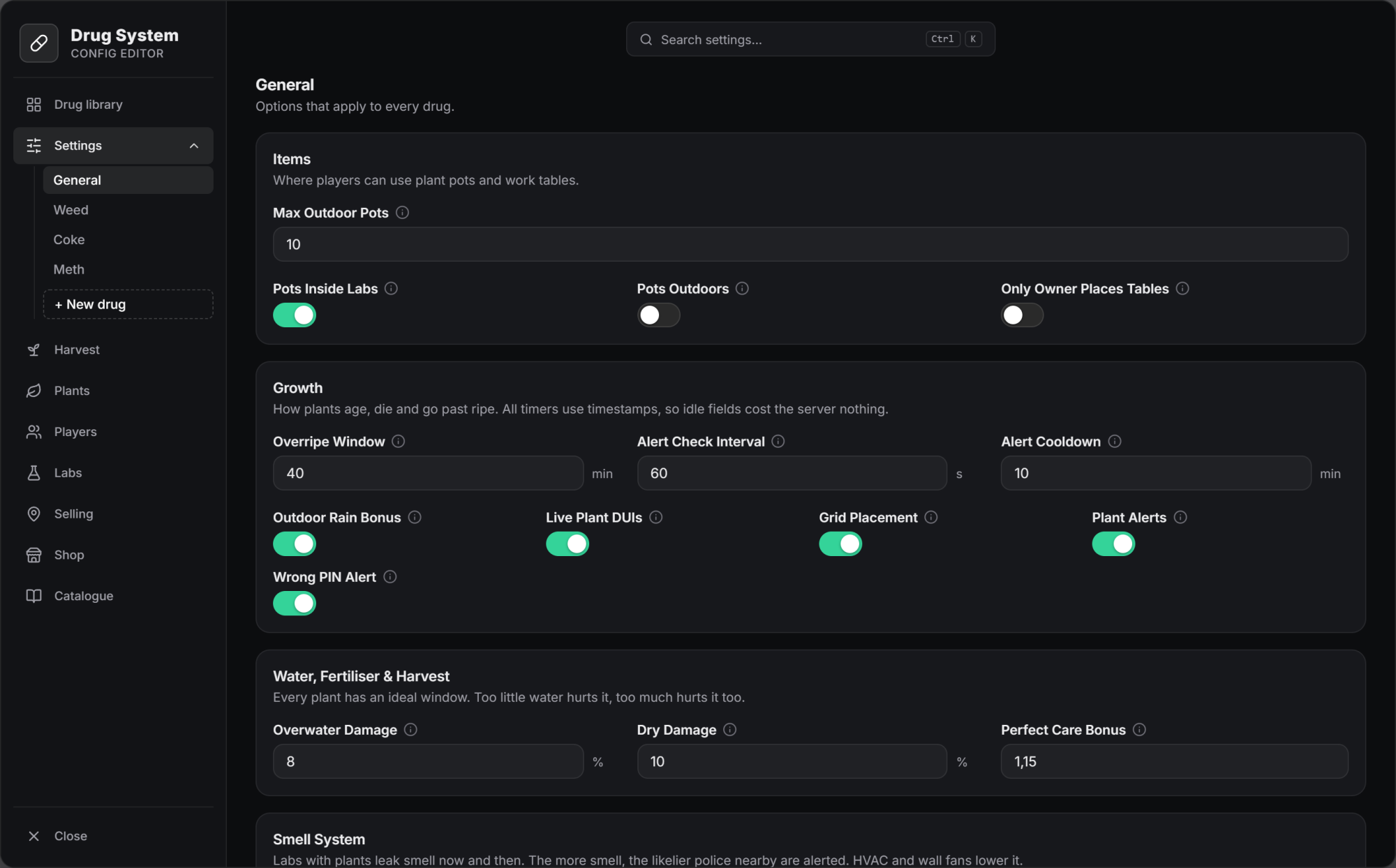
Task: Click the info icon beside Grid Placement
Action: [x=931, y=517]
